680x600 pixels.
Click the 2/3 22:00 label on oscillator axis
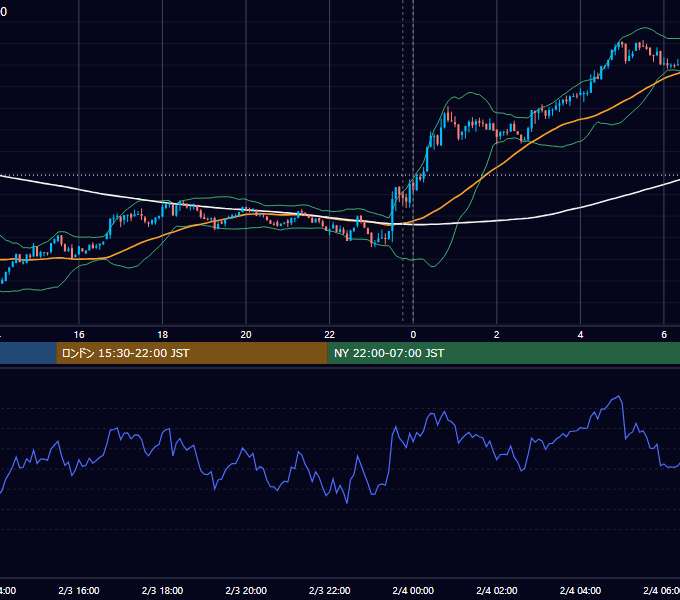click(x=330, y=590)
